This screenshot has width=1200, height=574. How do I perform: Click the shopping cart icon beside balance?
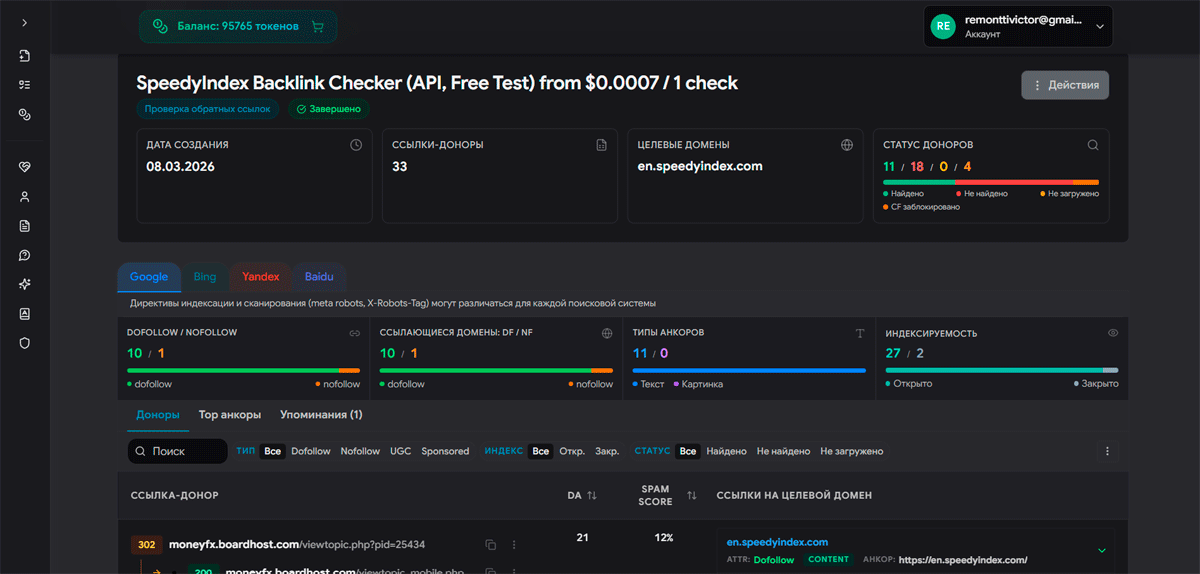click(318, 27)
